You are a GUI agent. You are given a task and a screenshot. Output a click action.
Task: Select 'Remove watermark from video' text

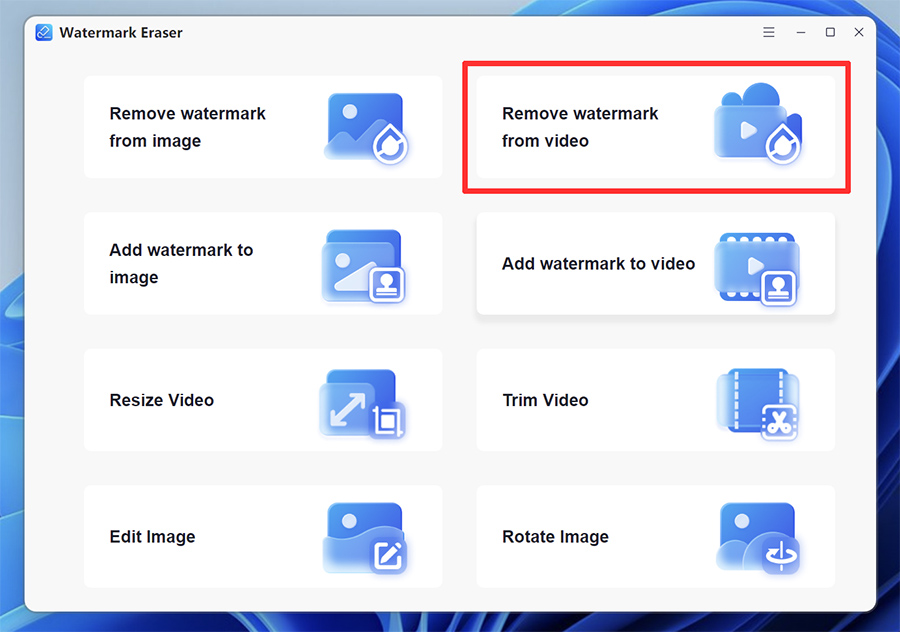click(580, 127)
